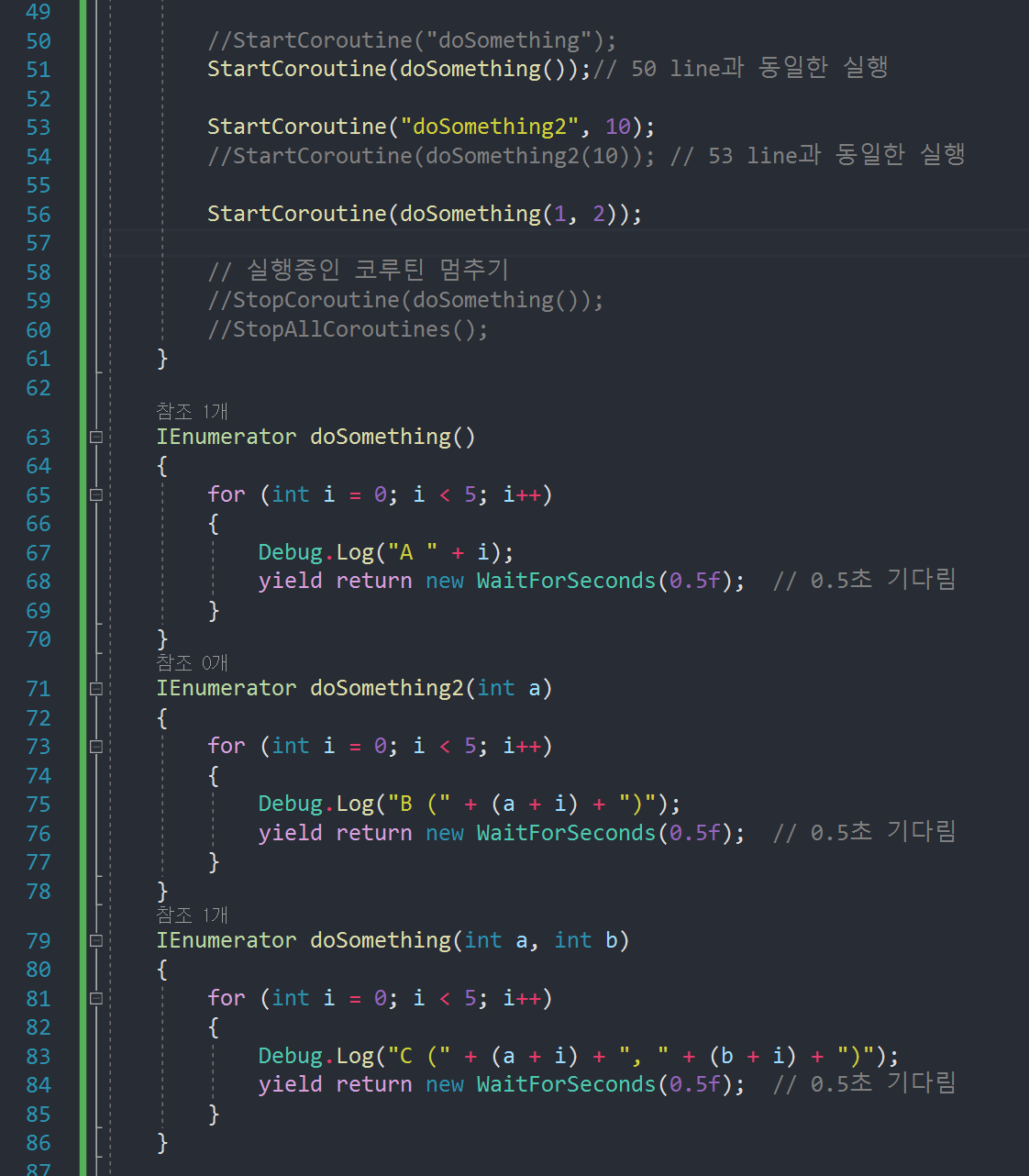This screenshot has width=1029, height=1176.
Task: Click line number 51 in the gutter
Action: (39, 70)
